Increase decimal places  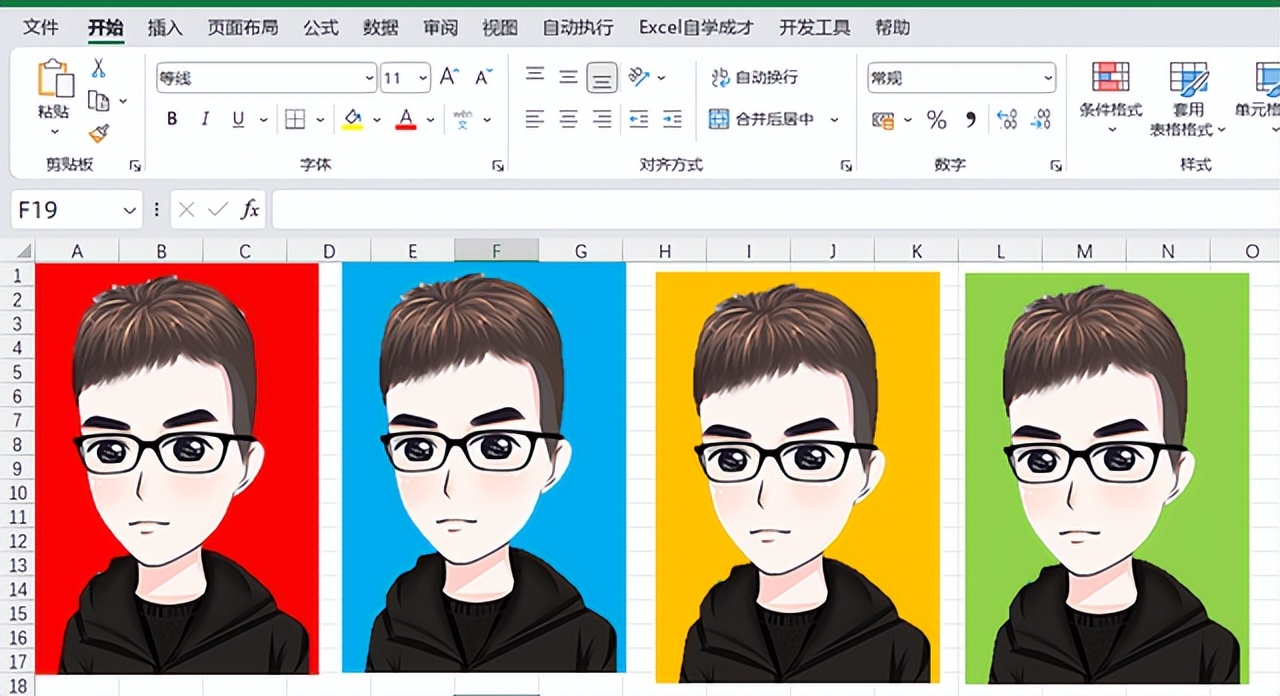coord(1007,120)
